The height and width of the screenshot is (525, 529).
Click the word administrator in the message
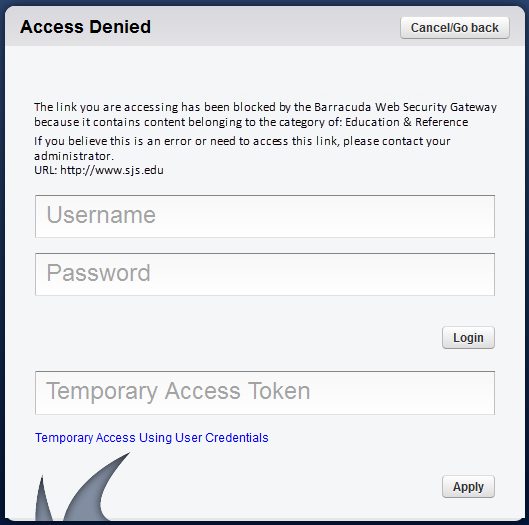coord(74,156)
